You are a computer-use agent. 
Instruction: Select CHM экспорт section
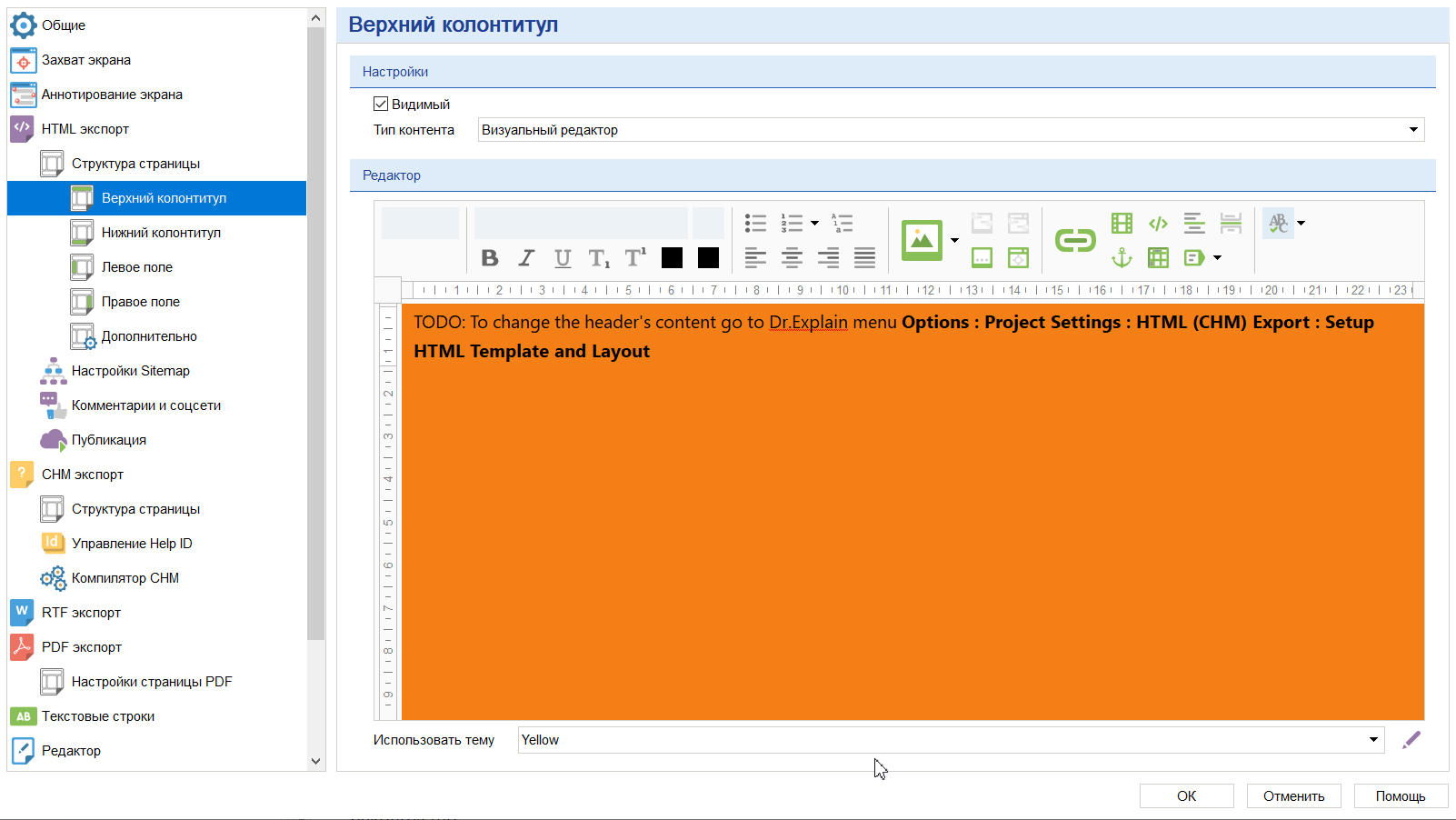83,475
